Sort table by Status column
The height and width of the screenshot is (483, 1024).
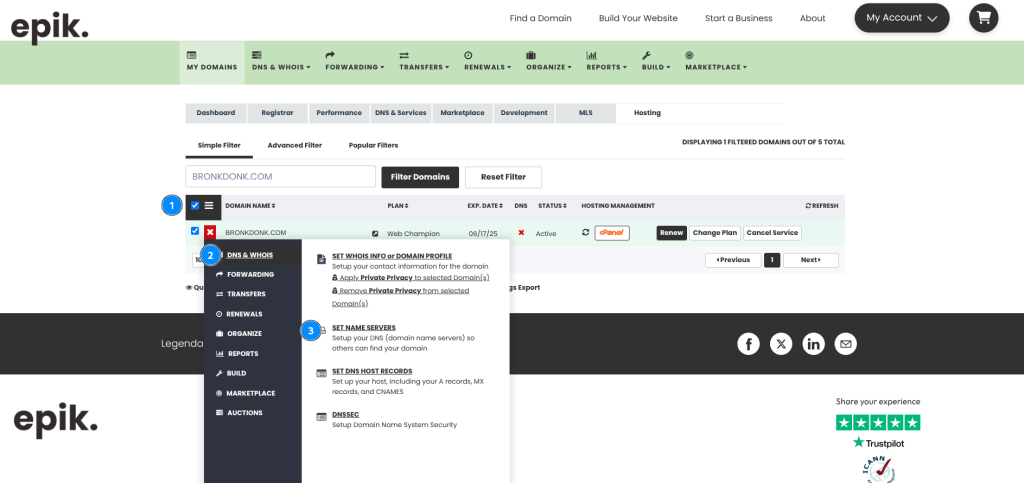point(552,206)
